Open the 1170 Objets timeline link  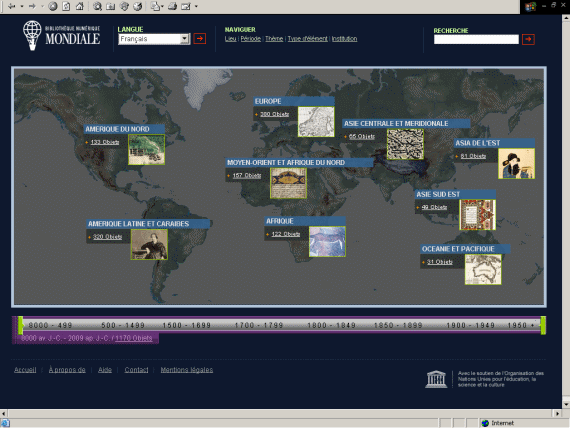[x=133, y=338]
